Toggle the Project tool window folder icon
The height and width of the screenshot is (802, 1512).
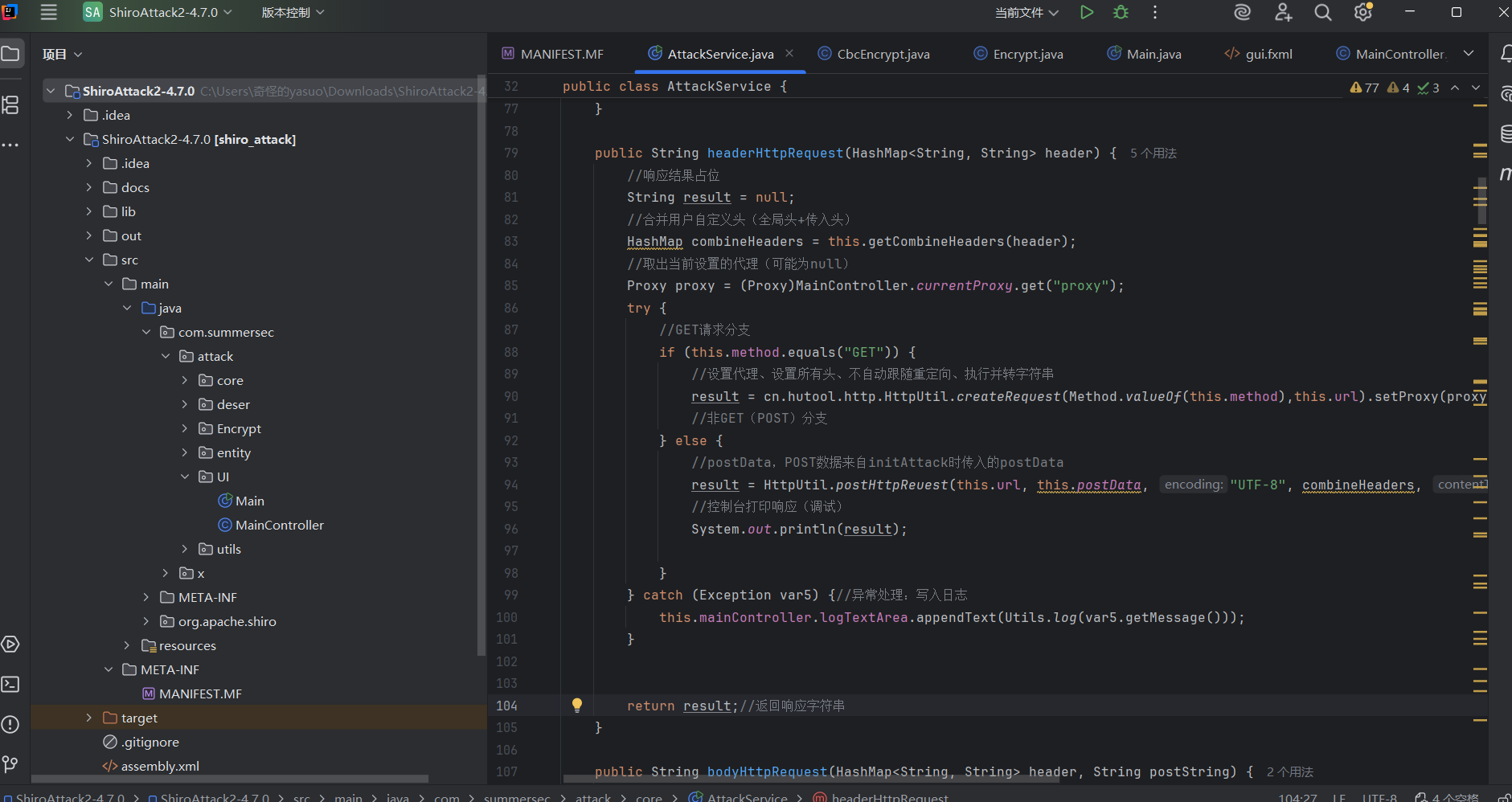point(10,54)
